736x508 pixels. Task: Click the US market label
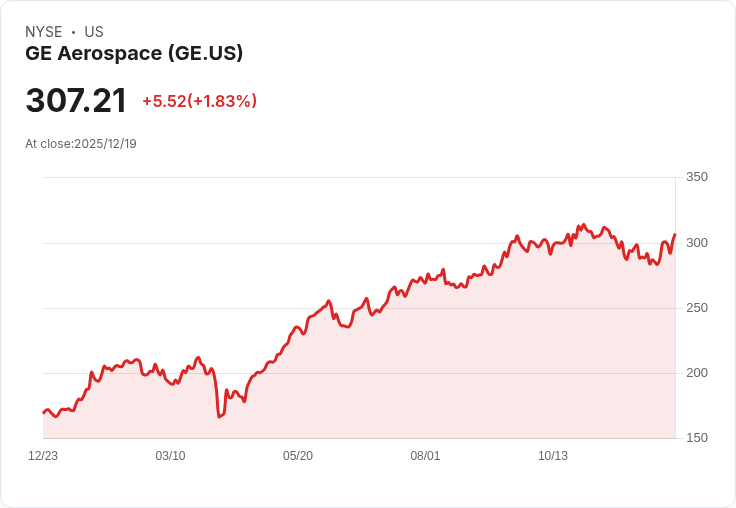tap(94, 32)
